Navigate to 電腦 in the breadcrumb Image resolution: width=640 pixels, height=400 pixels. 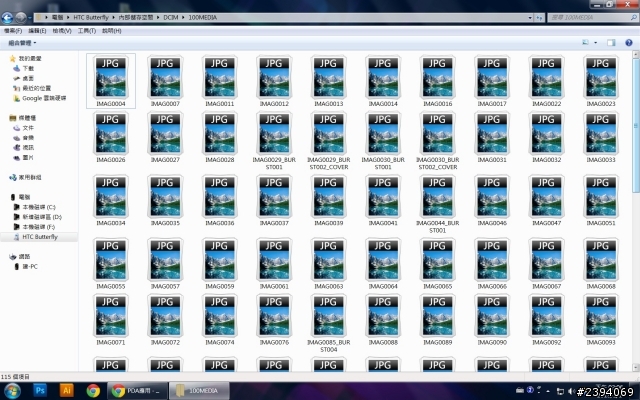57,18
